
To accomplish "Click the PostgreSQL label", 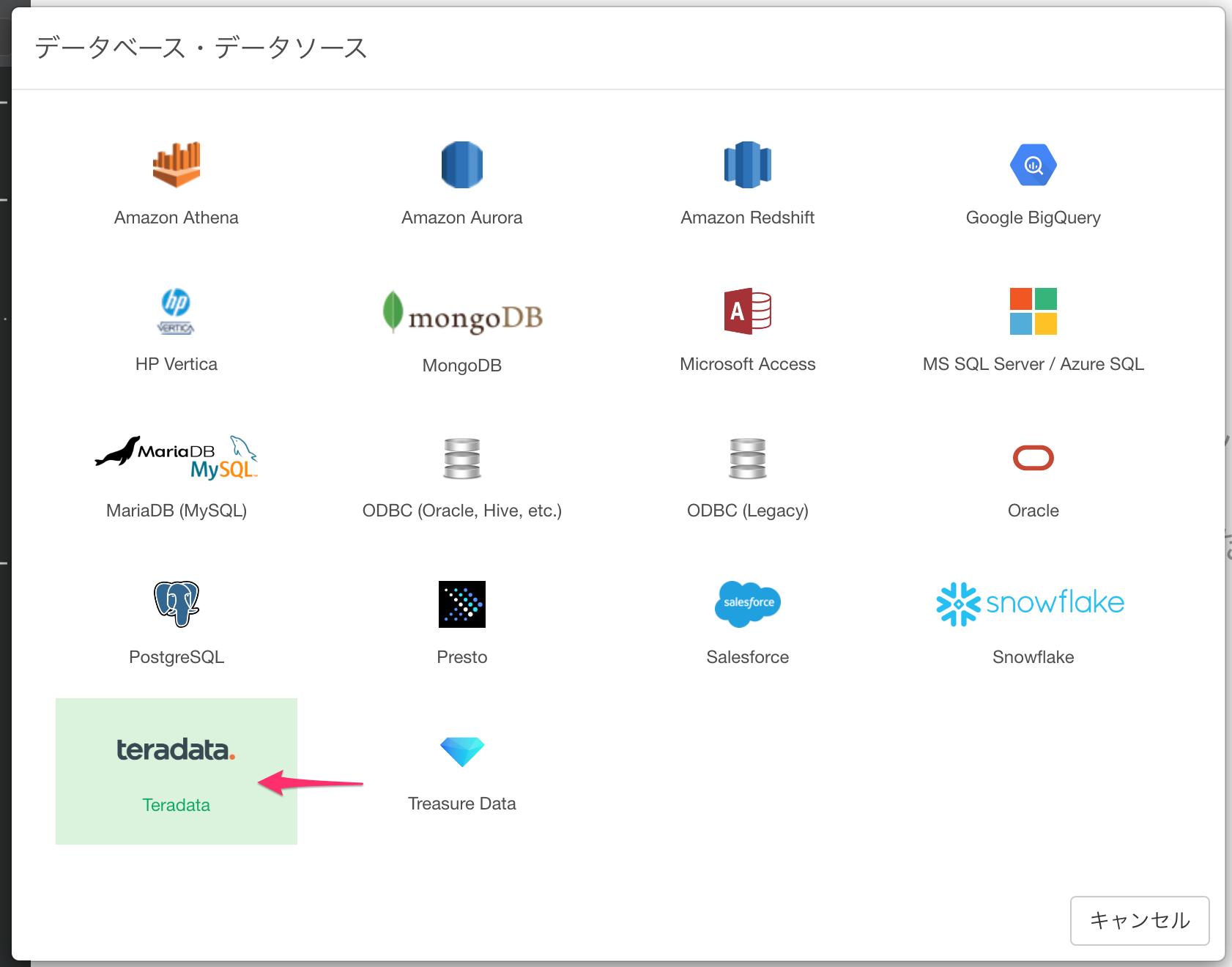I will click(x=177, y=657).
